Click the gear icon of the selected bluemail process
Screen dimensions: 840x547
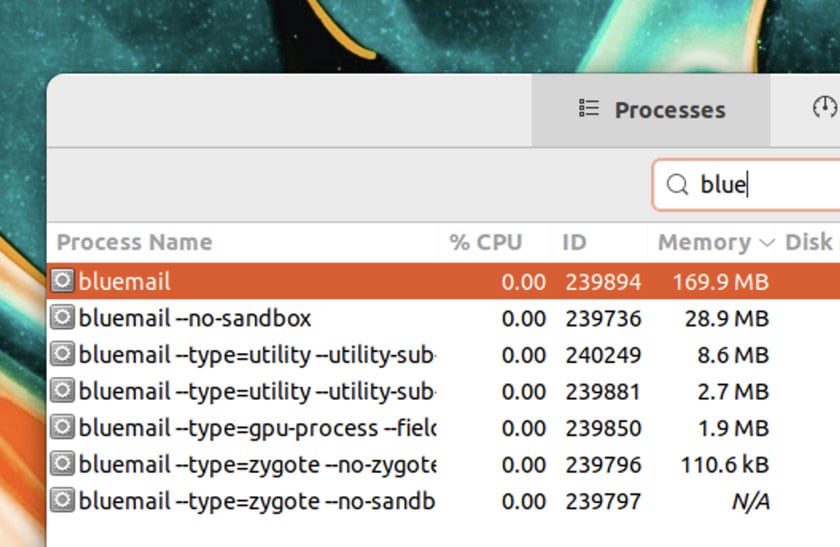click(62, 281)
